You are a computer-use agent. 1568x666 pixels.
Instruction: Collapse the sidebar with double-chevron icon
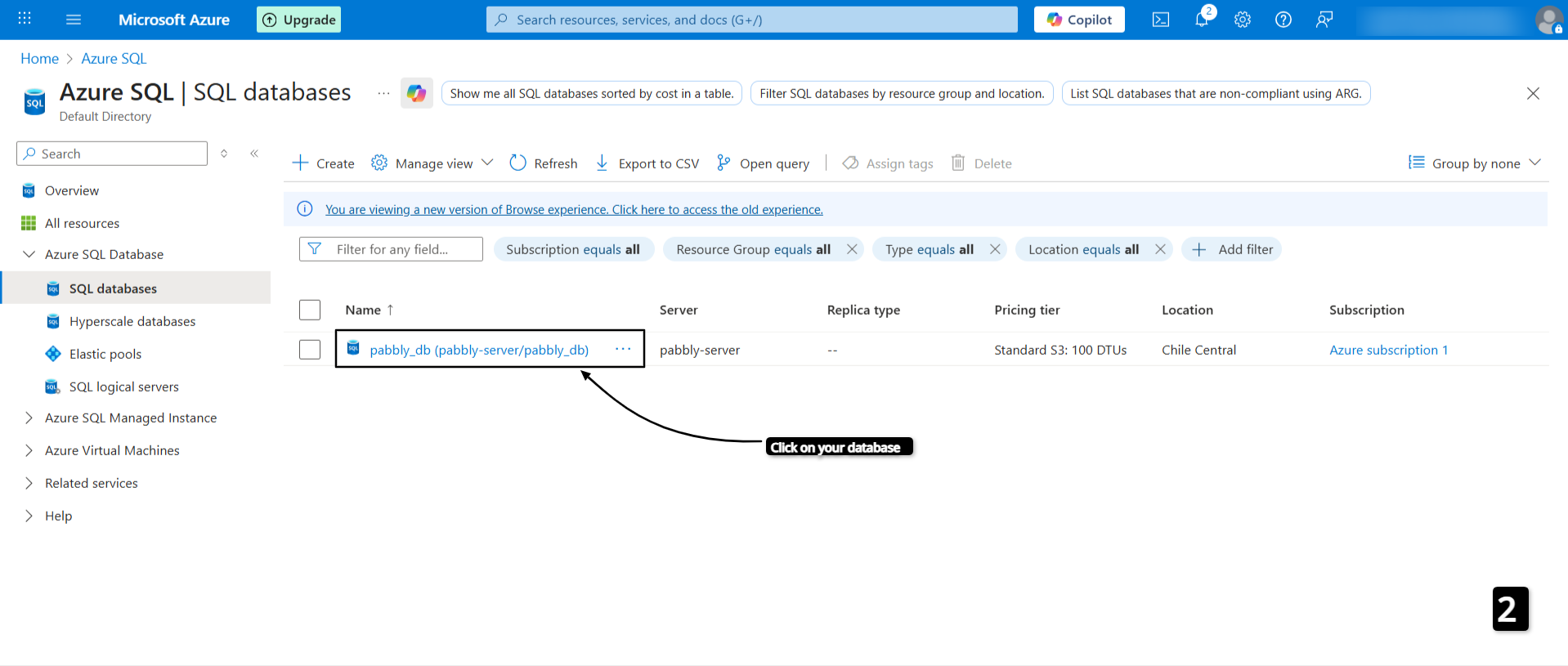click(254, 154)
